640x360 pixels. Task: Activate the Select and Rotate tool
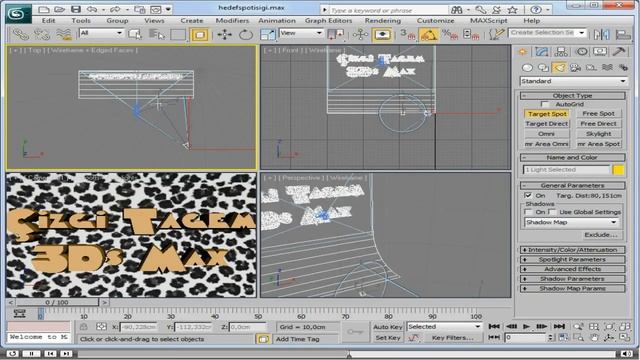246,35
